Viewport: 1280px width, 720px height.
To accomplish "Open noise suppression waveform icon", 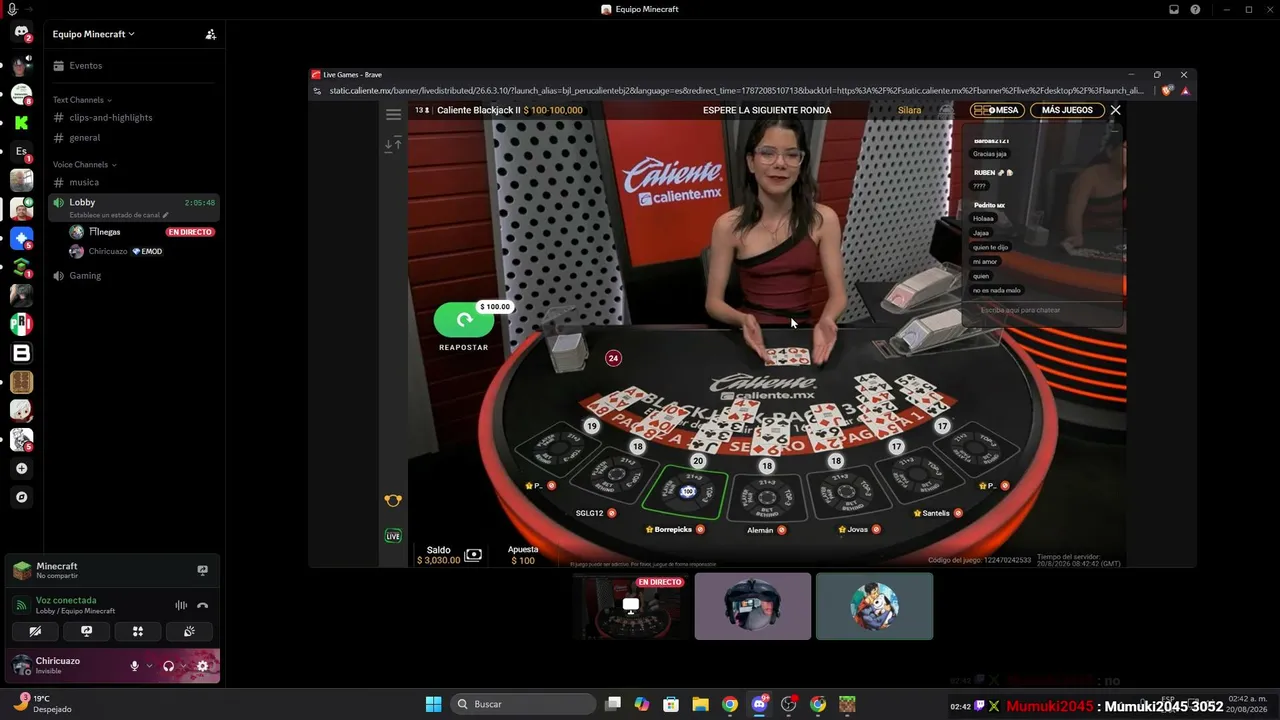I will [x=181, y=605].
